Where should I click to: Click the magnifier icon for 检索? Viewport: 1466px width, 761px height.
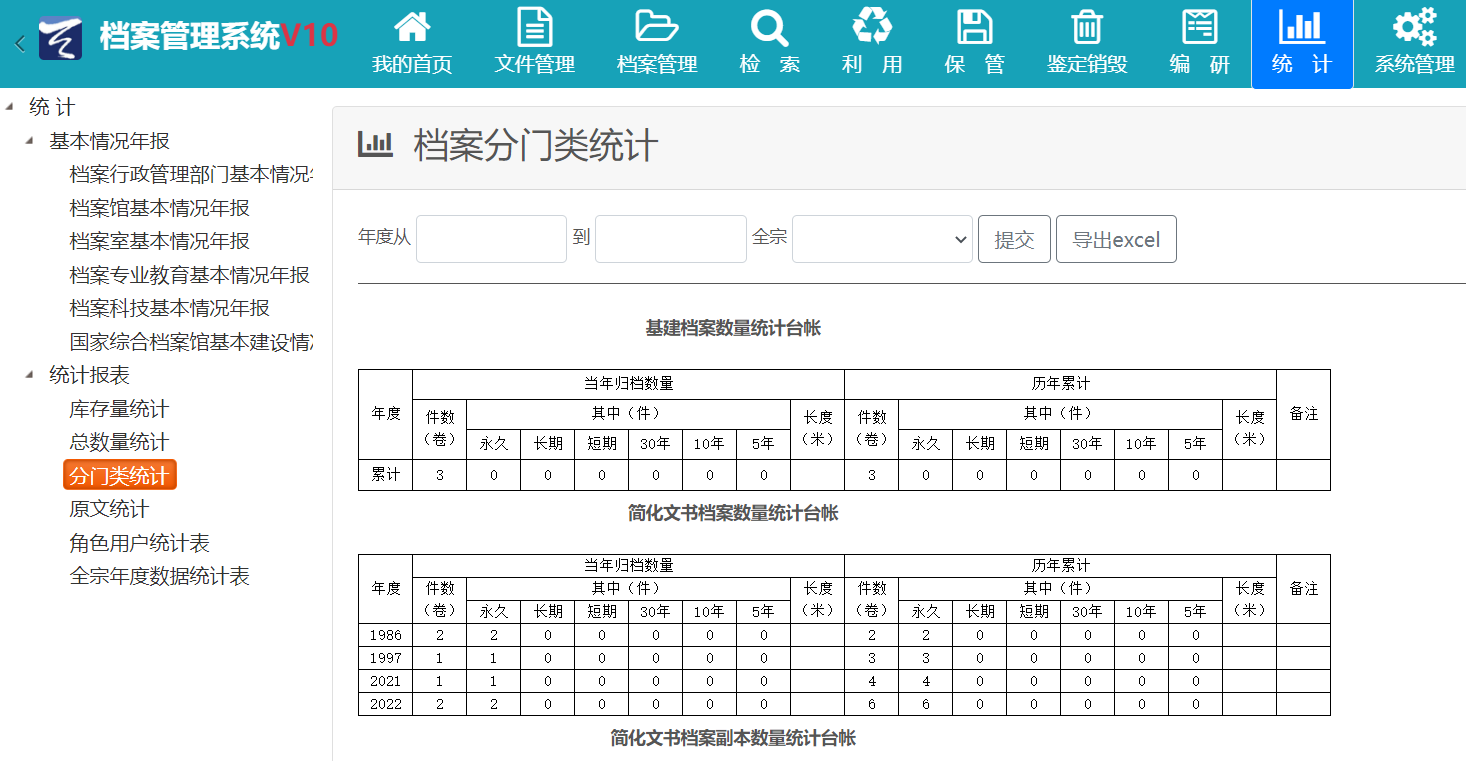point(769,27)
